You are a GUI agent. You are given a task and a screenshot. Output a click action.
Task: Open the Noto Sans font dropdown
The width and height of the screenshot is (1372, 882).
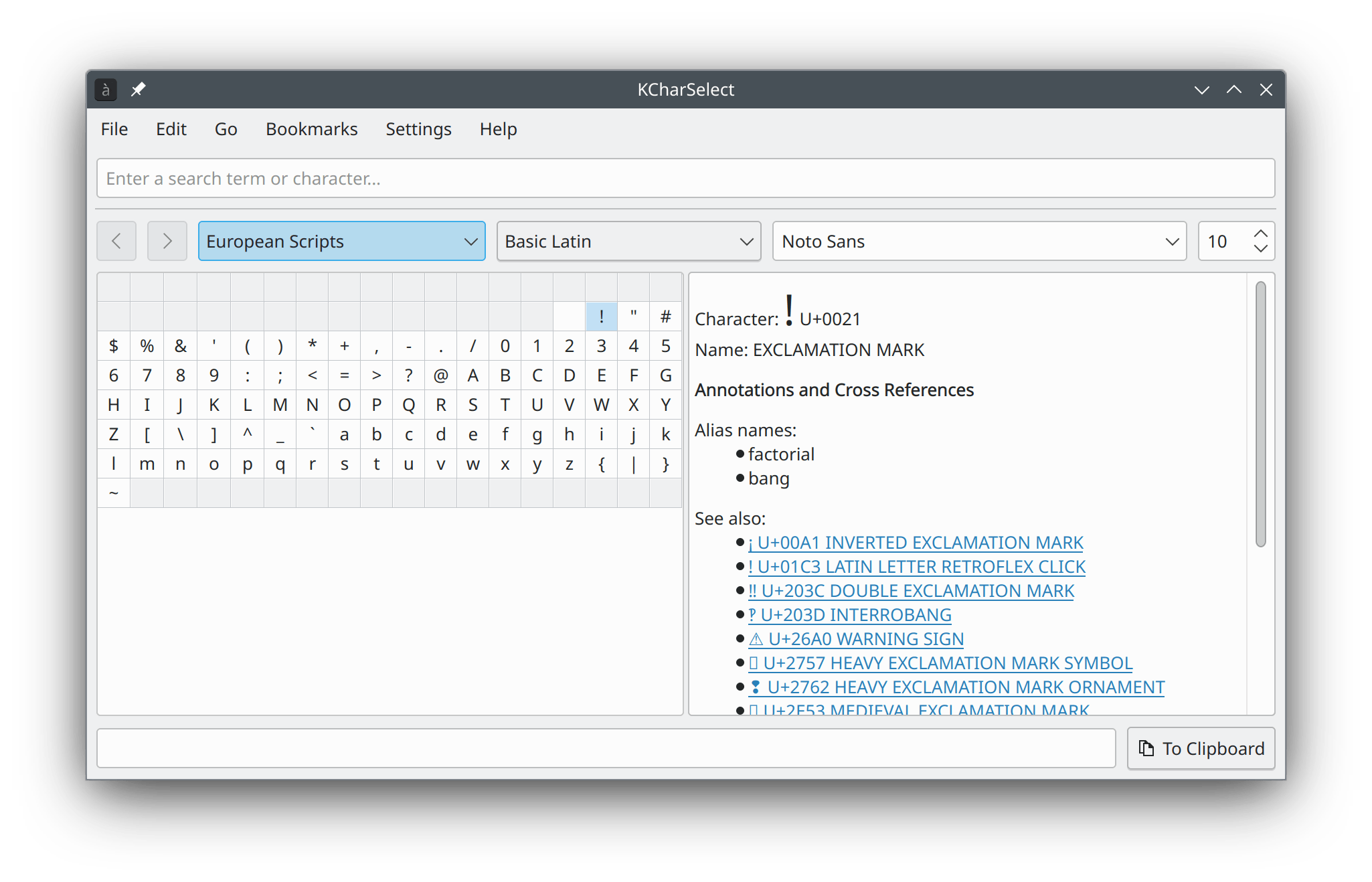[x=979, y=241]
